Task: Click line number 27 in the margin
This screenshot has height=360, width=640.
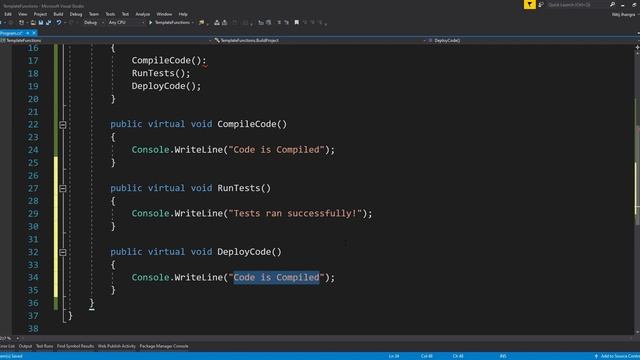Action: [x=33, y=189]
